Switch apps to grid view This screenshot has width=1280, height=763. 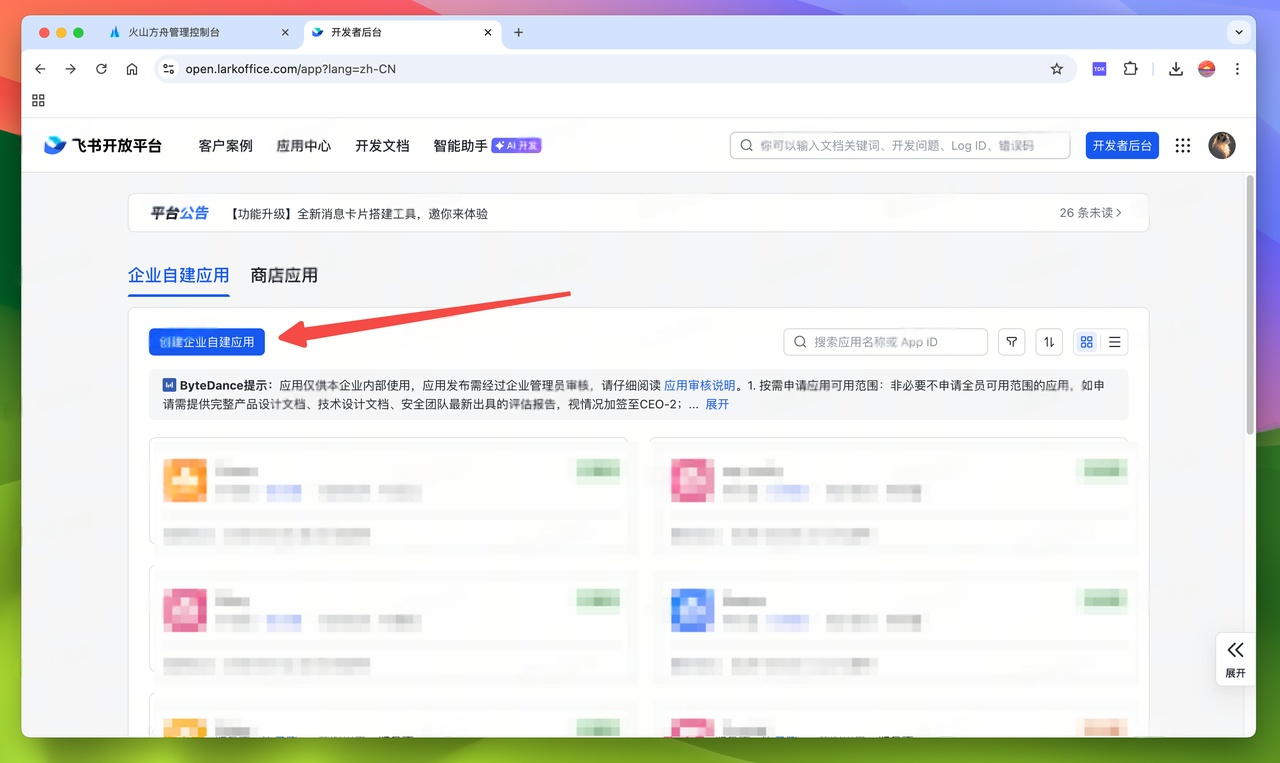(x=1086, y=342)
